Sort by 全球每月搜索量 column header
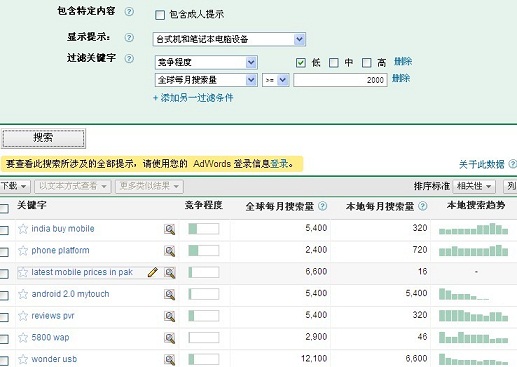 [x=280, y=206]
